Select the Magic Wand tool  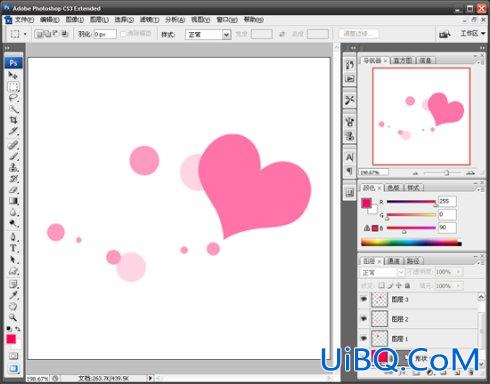(13, 109)
